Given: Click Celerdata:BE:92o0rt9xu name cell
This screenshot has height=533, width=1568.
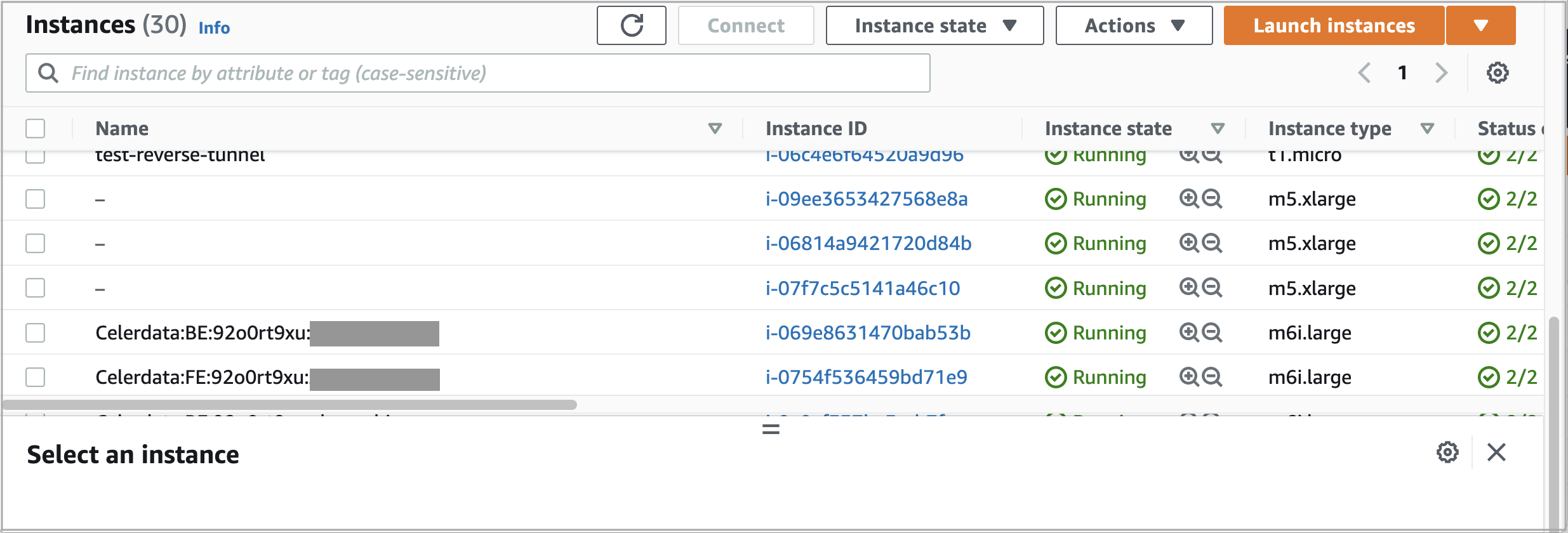Looking at the screenshot, I should point(267,333).
